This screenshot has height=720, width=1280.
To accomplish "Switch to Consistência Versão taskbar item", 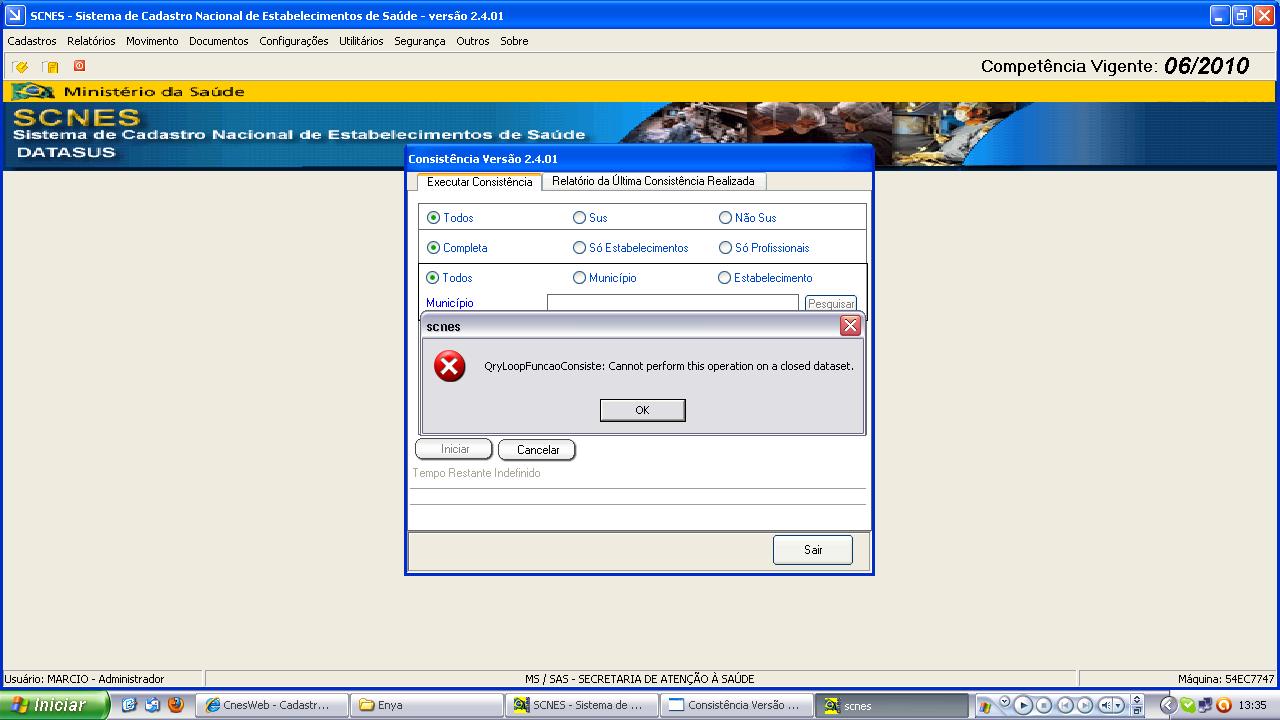I will (737, 705).
